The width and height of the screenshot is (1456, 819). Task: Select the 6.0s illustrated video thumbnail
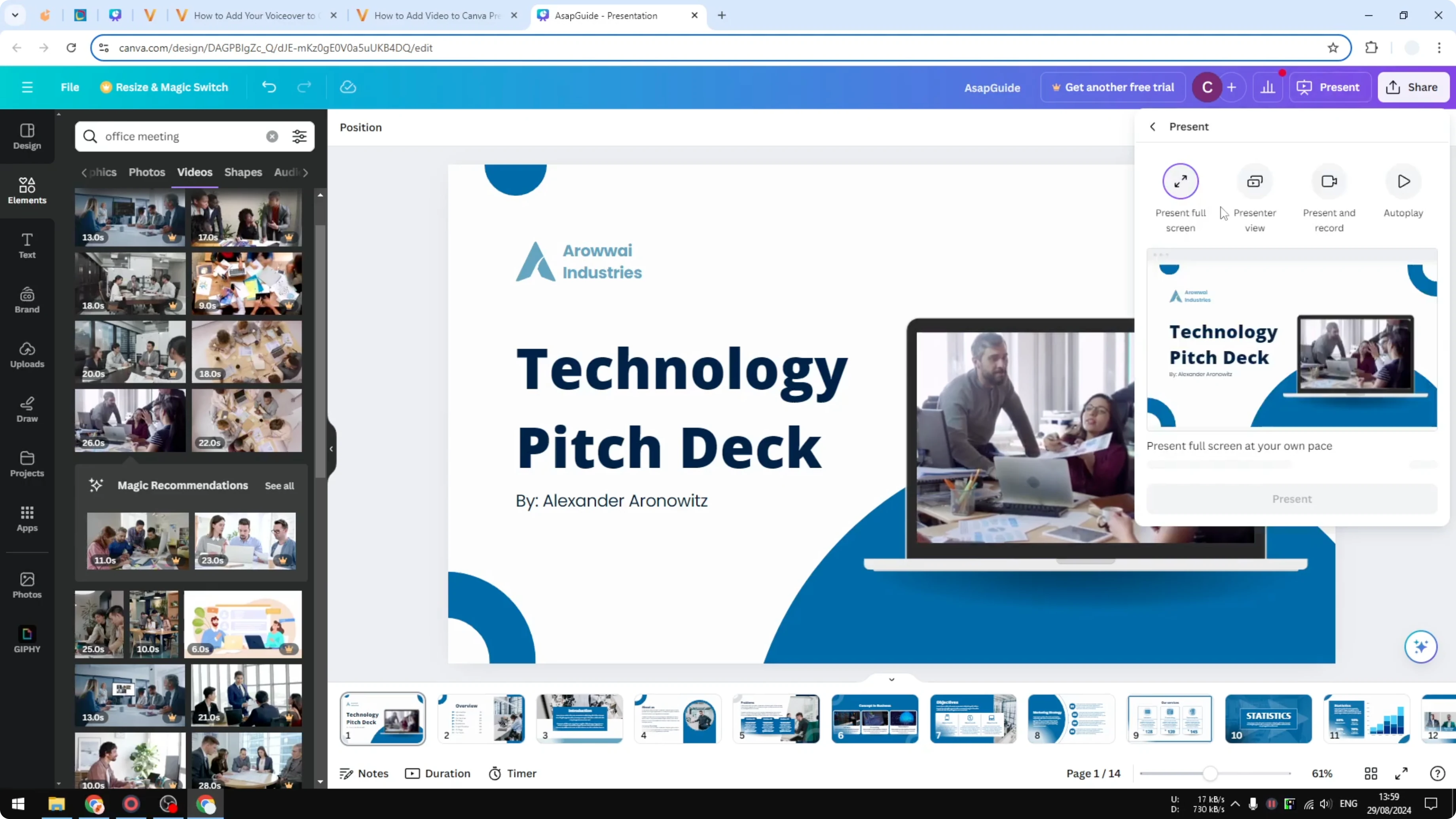[243, 624]
